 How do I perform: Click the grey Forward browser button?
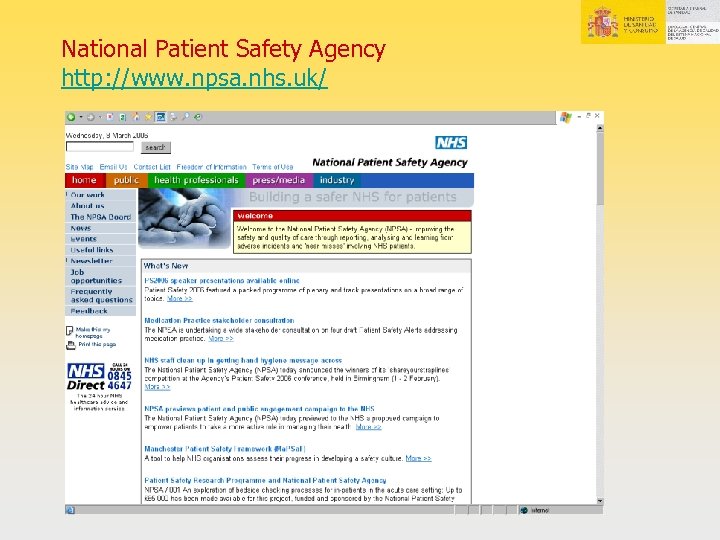[x=91, y=117]
